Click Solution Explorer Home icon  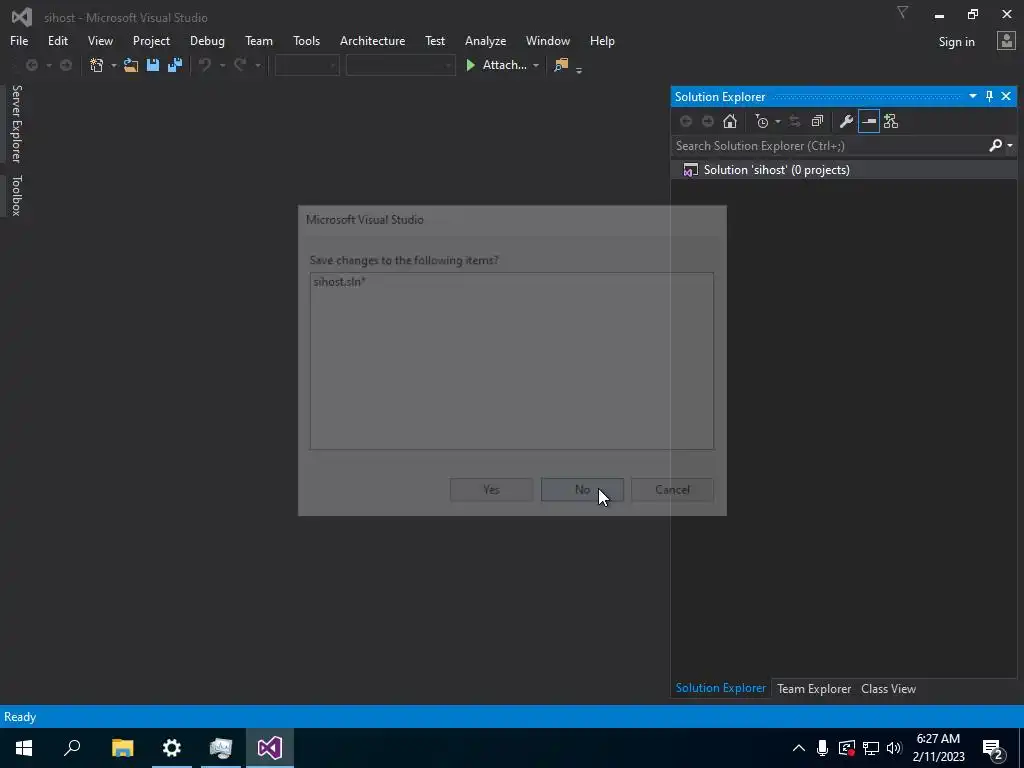729,121
